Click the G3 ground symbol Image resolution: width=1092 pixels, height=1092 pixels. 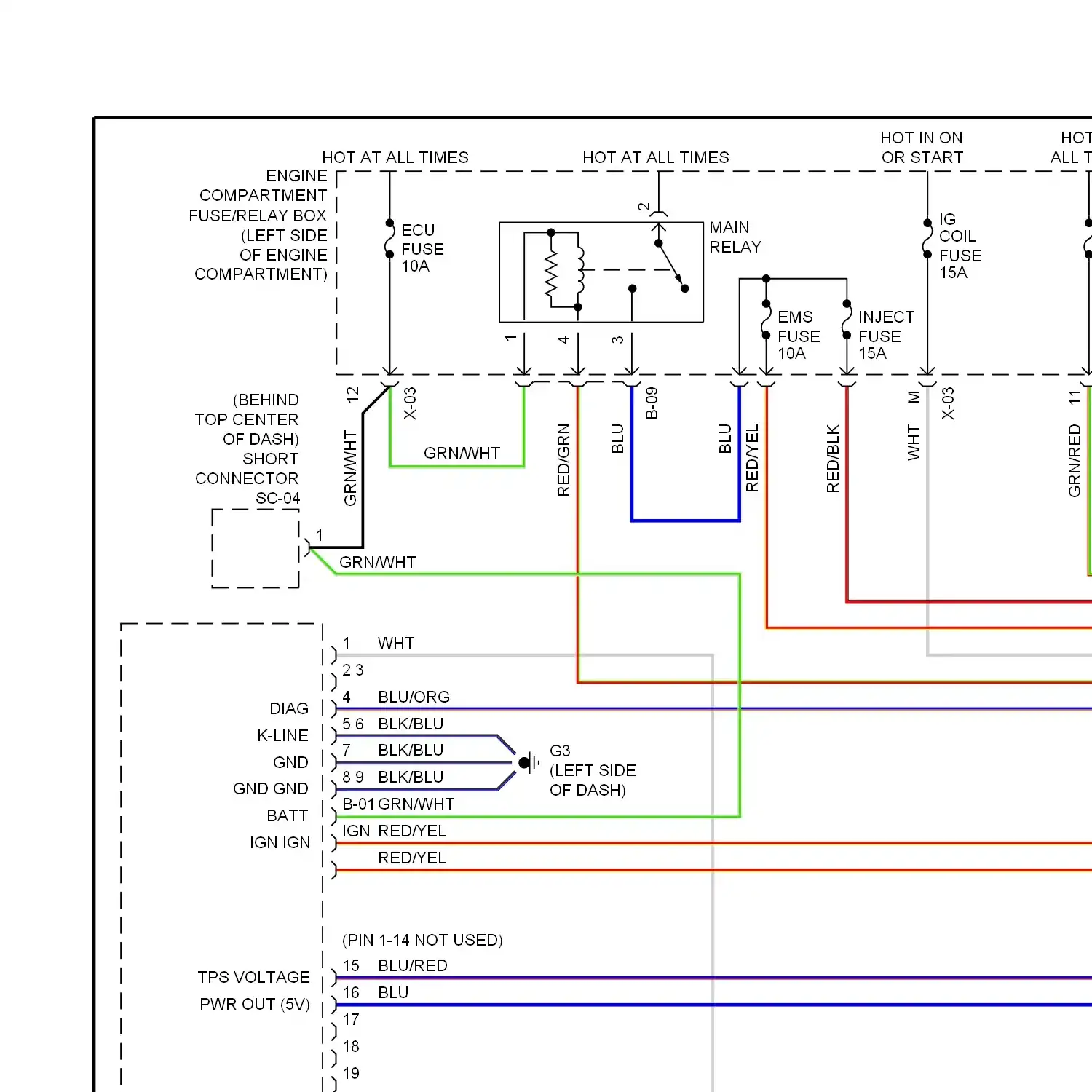(x=529, y=763)
